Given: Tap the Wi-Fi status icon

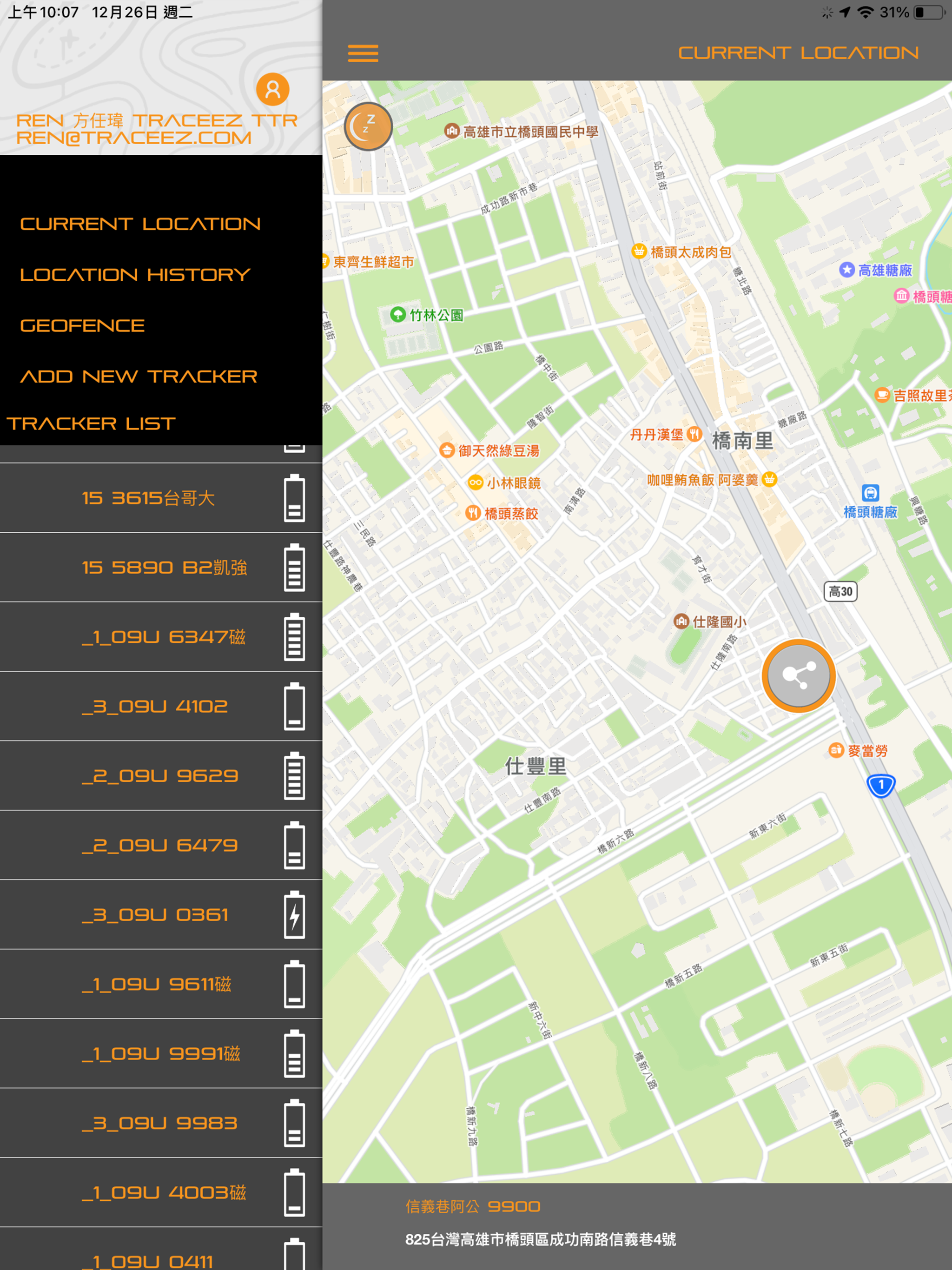Looking at the screenshot, I should click(865, 12).
